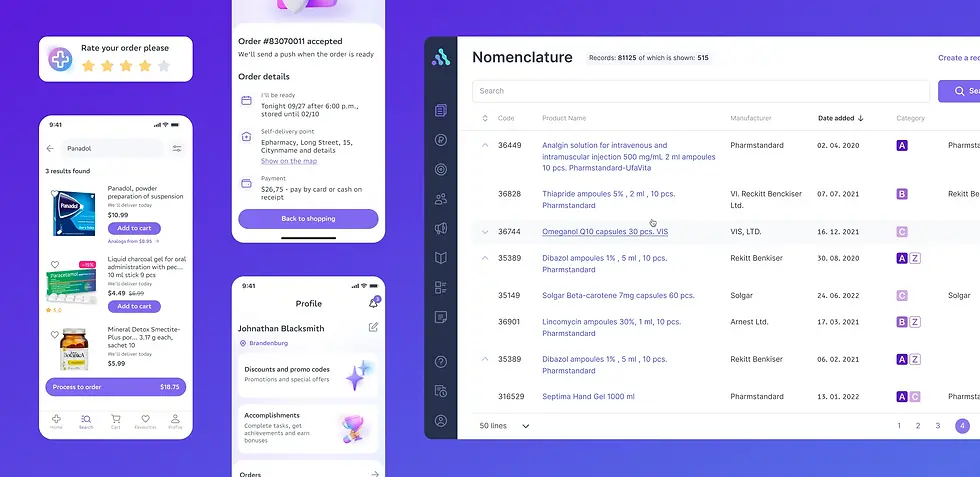This screenshot has height=477, width=980.
Task: Open the document history clock icon in sidebar
Action: (441, 391)
